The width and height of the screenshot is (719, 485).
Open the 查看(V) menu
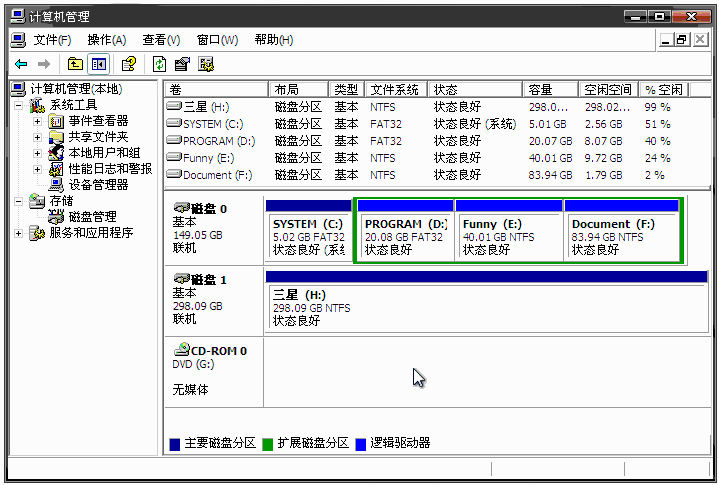[x=161, y=40]
